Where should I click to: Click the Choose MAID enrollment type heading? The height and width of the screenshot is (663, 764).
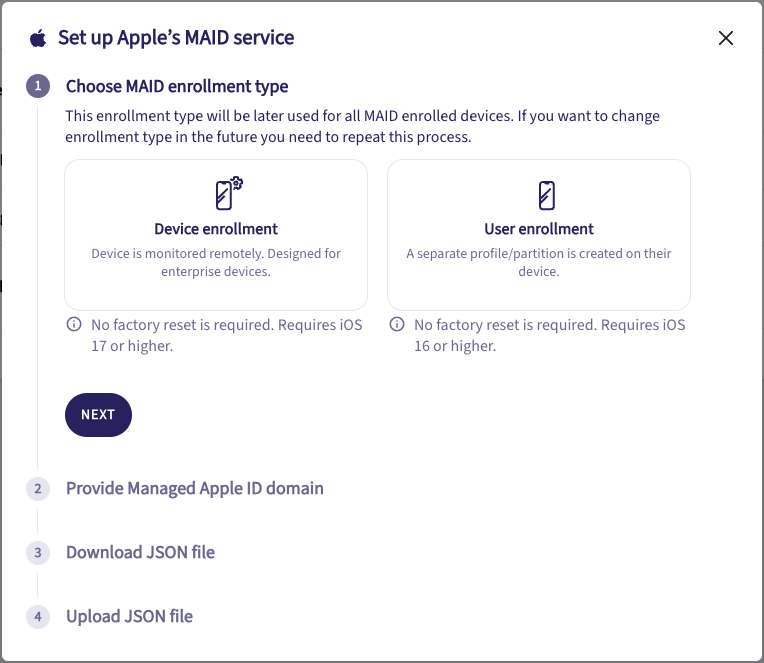point(177,86)
